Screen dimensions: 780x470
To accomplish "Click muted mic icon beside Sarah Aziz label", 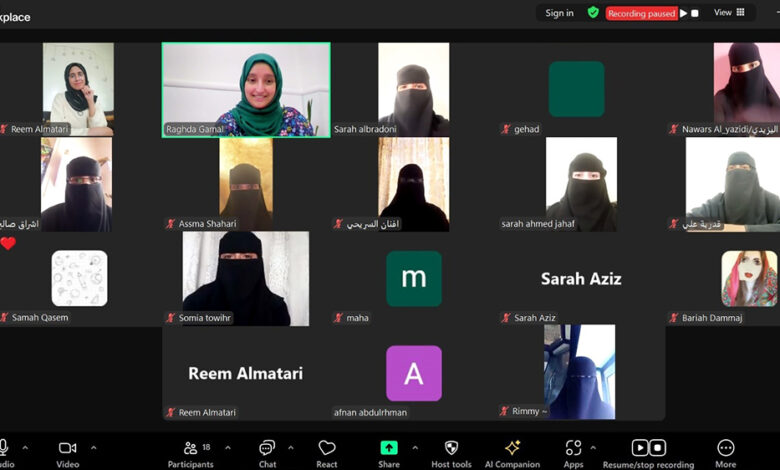I will pos(506,318).
